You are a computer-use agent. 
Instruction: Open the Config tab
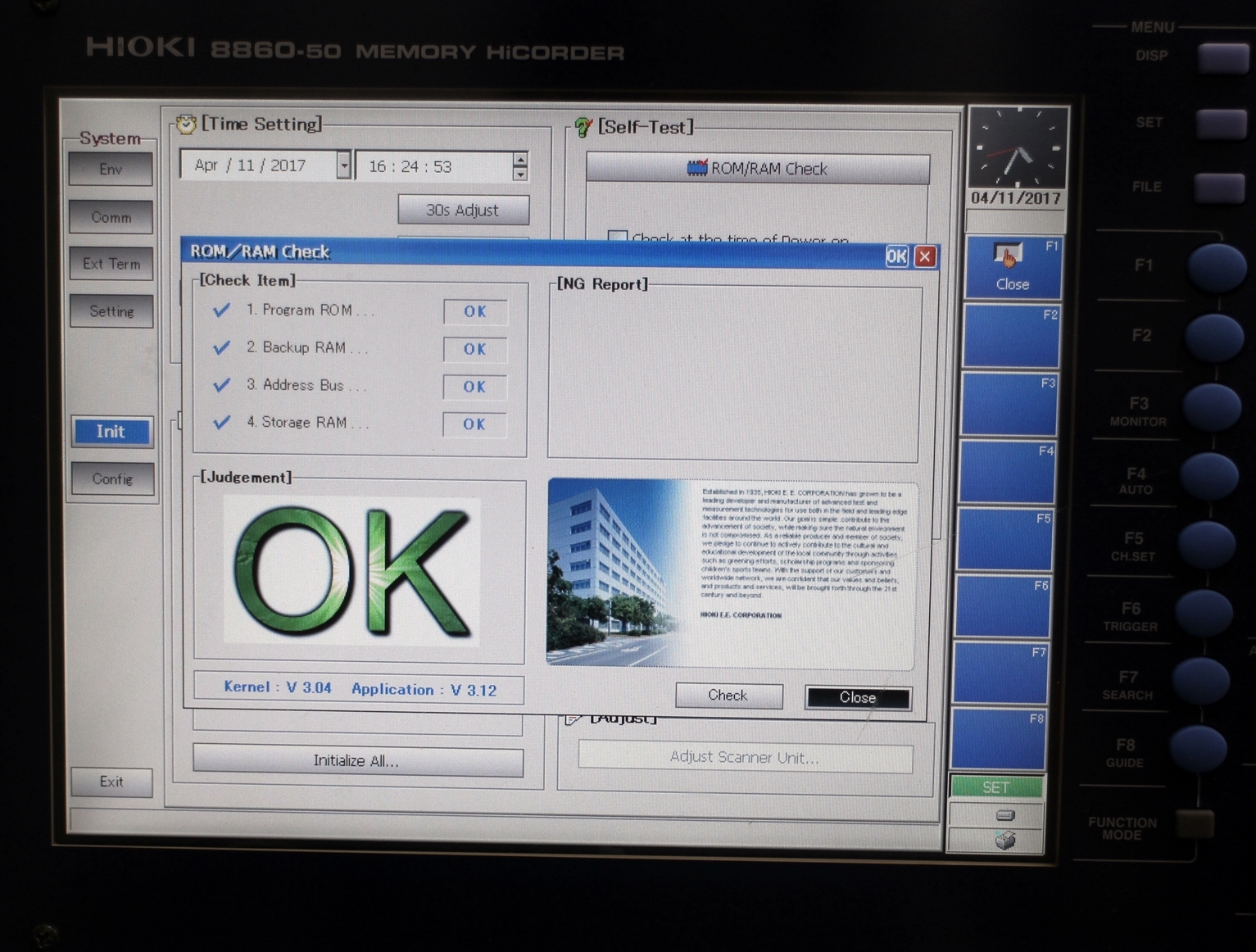click(111, 478)
